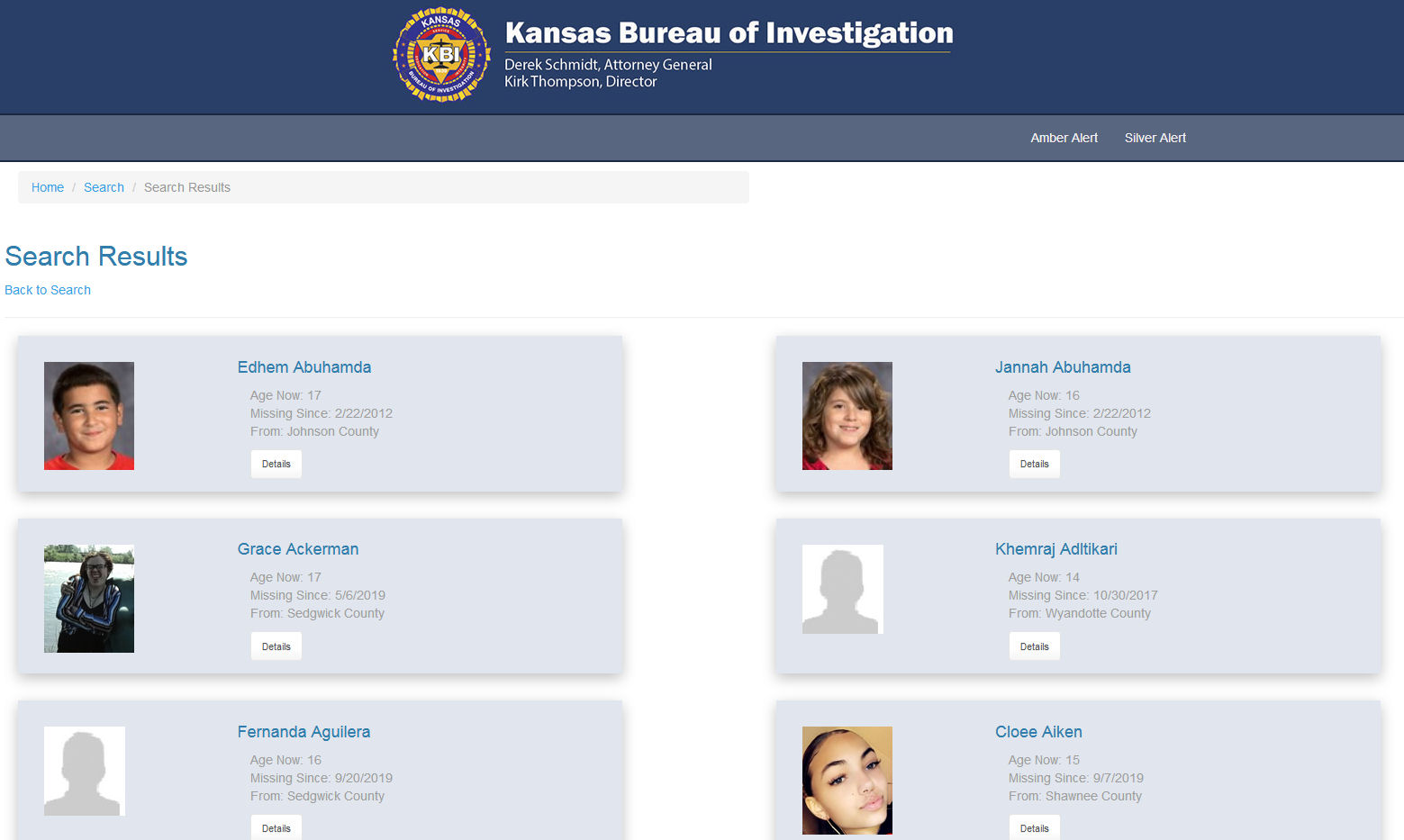Click placeholder silhouette for Khemraj Adltikari
The image size is (1404, 840).
[842, 590]
